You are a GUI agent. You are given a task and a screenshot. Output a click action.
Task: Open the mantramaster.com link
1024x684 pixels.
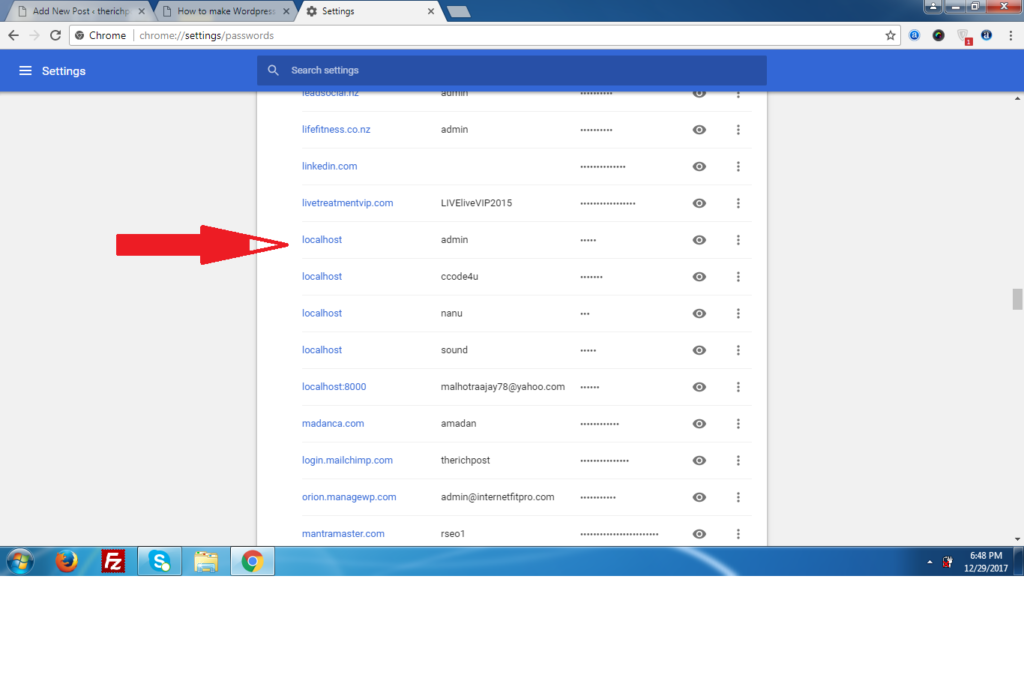point(343,534)
